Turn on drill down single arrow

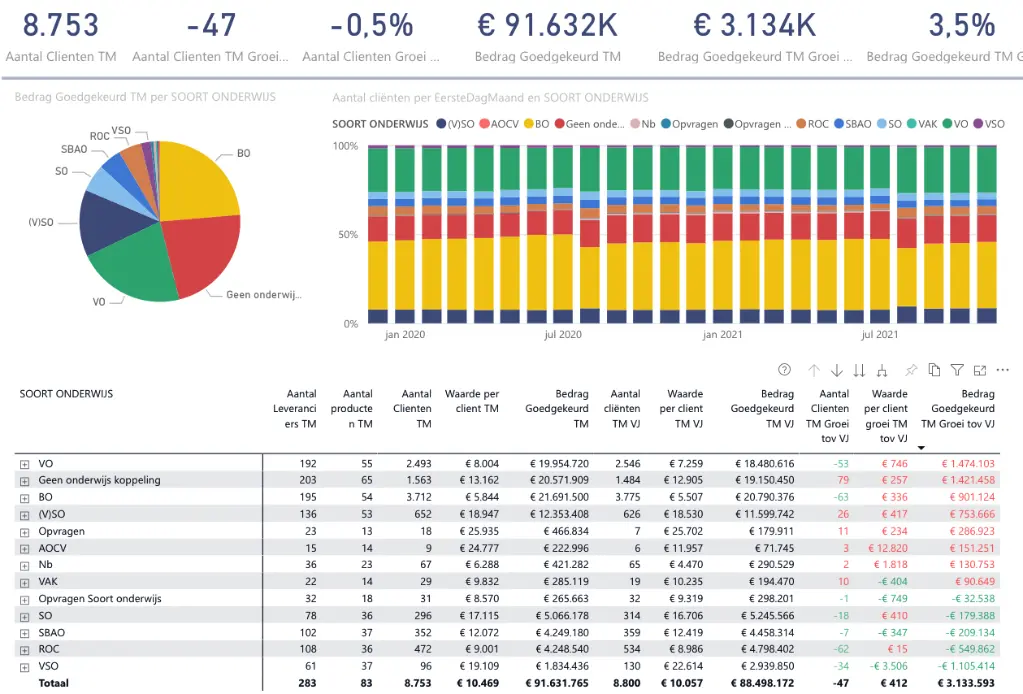pyautogui.click(x=836, y=370)
